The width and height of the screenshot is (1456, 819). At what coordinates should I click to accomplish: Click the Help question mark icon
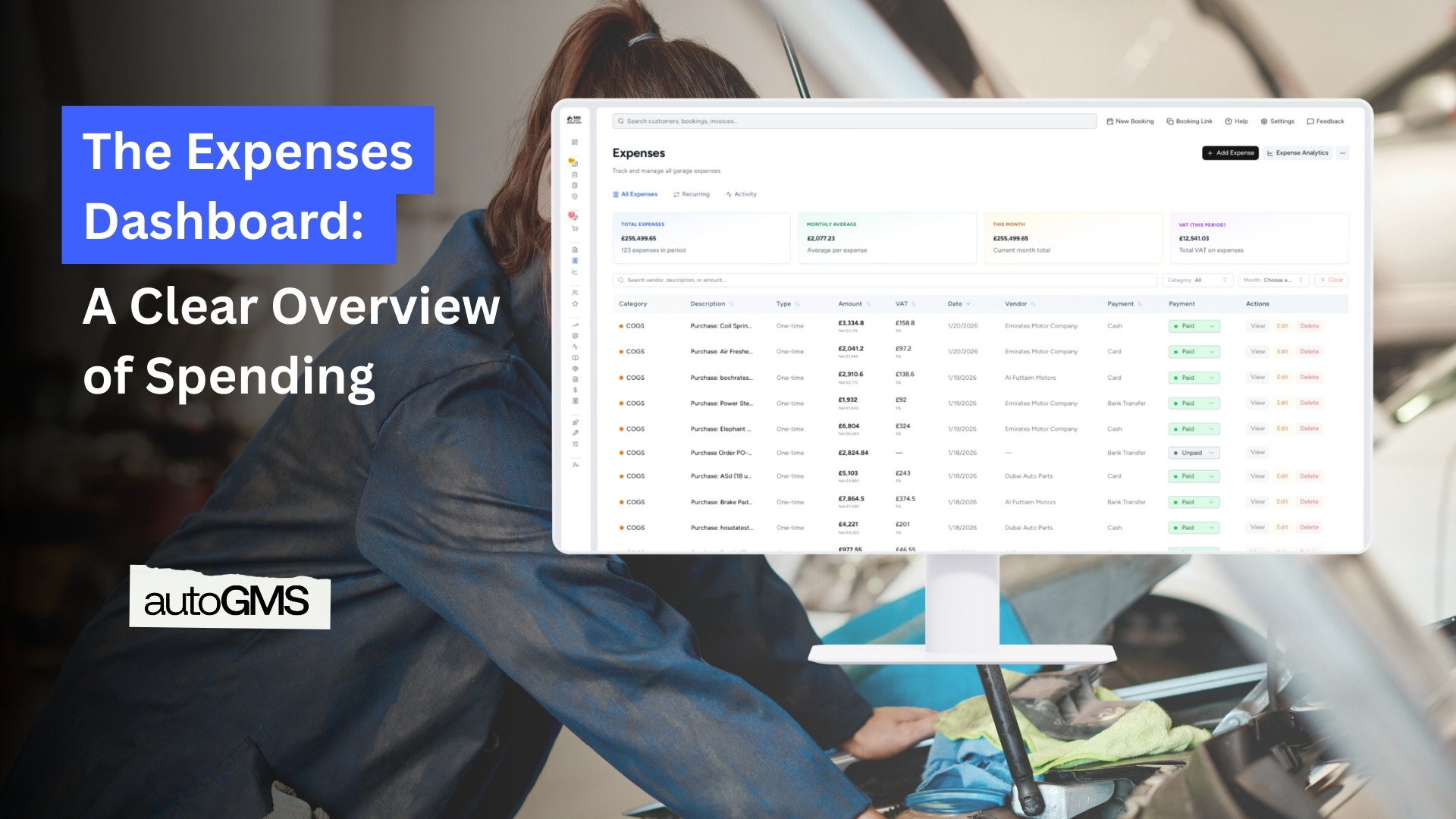coord(1228,121)
